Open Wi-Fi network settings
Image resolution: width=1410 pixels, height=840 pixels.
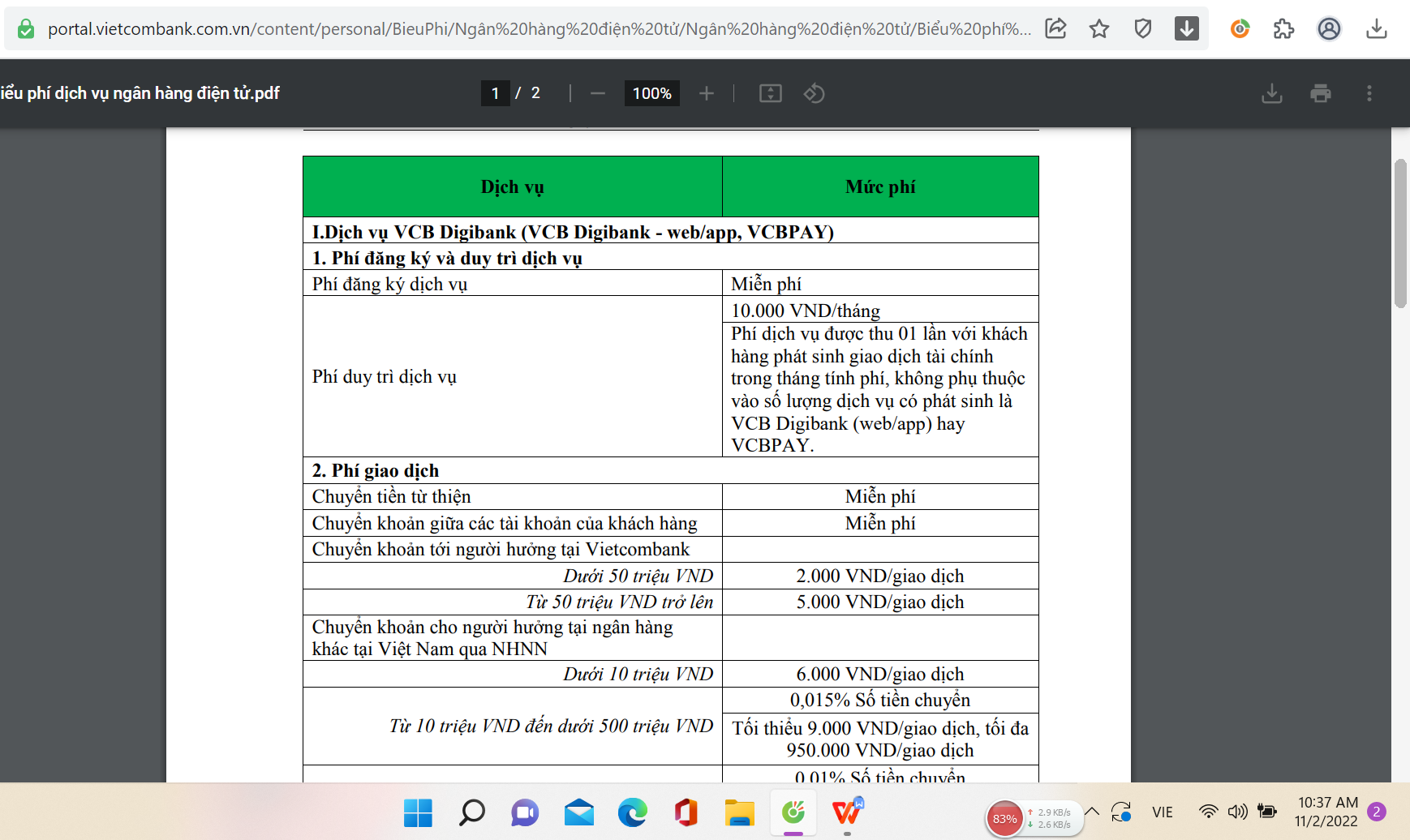[1209, 812]
